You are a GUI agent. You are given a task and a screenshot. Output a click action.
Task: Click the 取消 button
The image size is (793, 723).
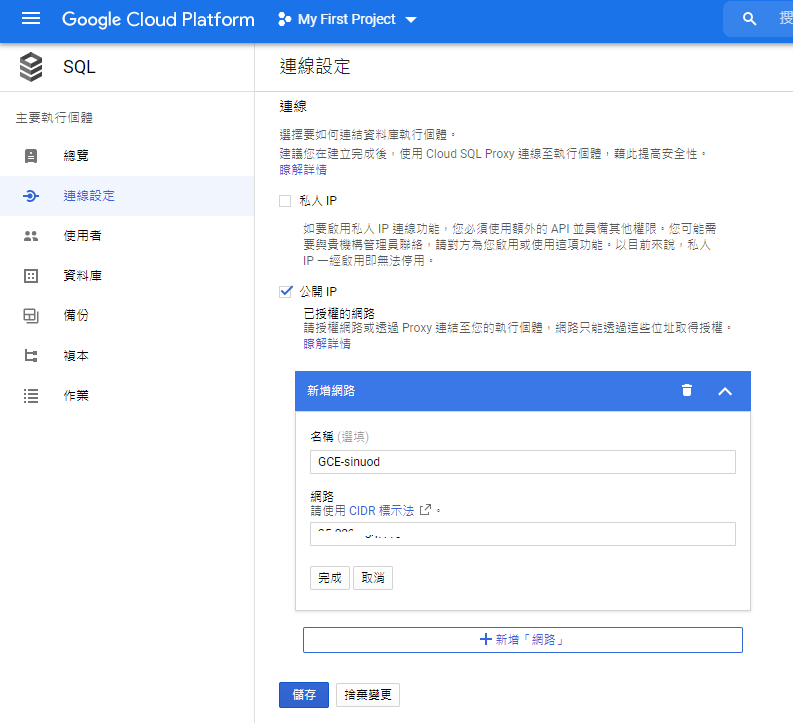(373, 578)
